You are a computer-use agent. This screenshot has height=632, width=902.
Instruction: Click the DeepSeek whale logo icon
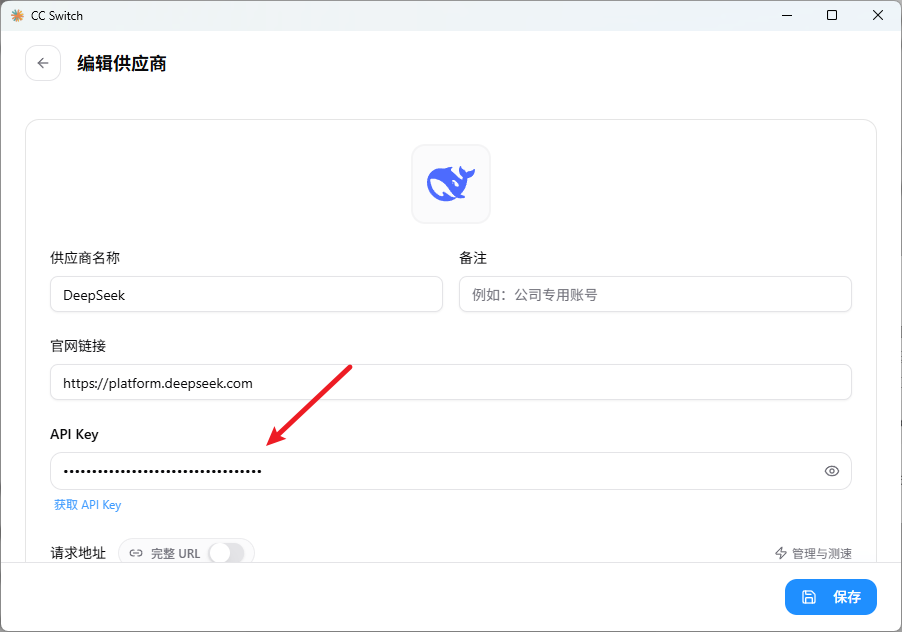[451, 184]
